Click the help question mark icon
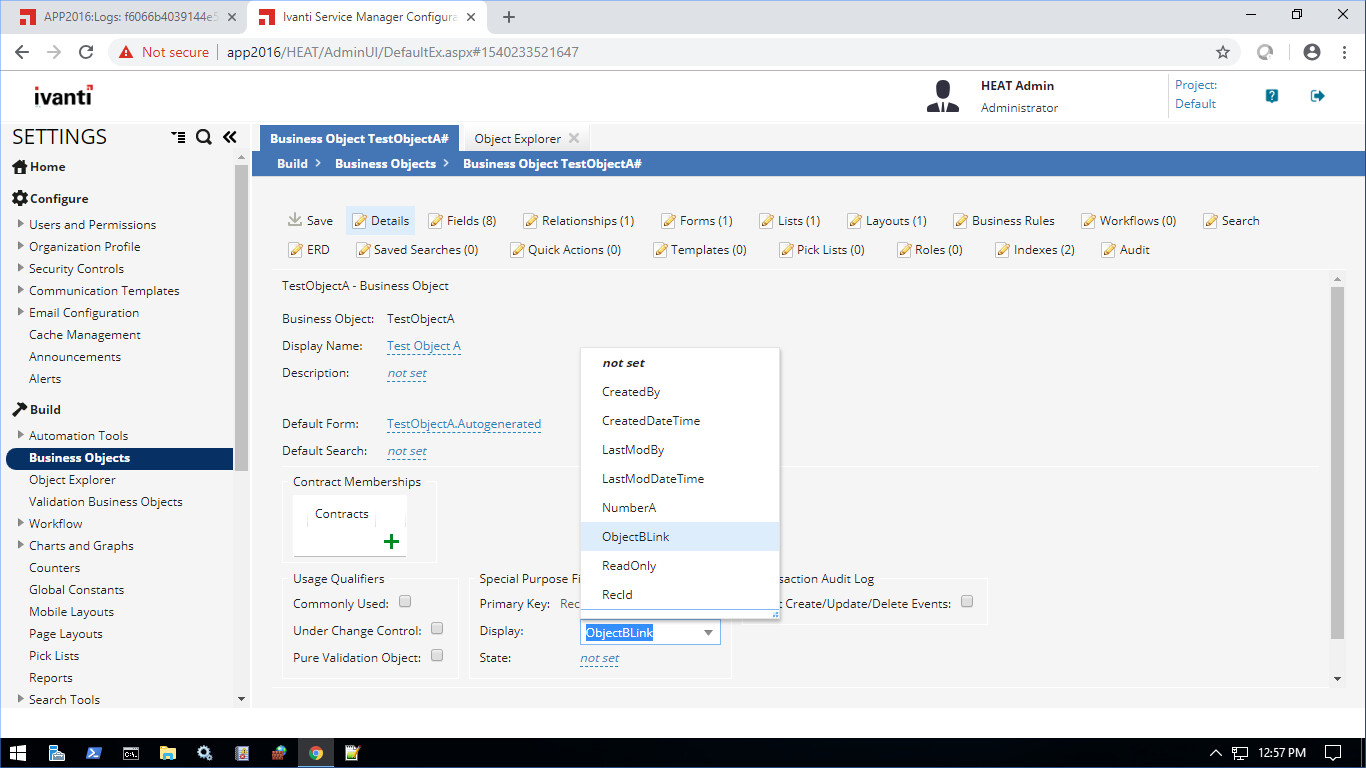The width and height of the screenshot is (1366, 768). coord(1270,95)
